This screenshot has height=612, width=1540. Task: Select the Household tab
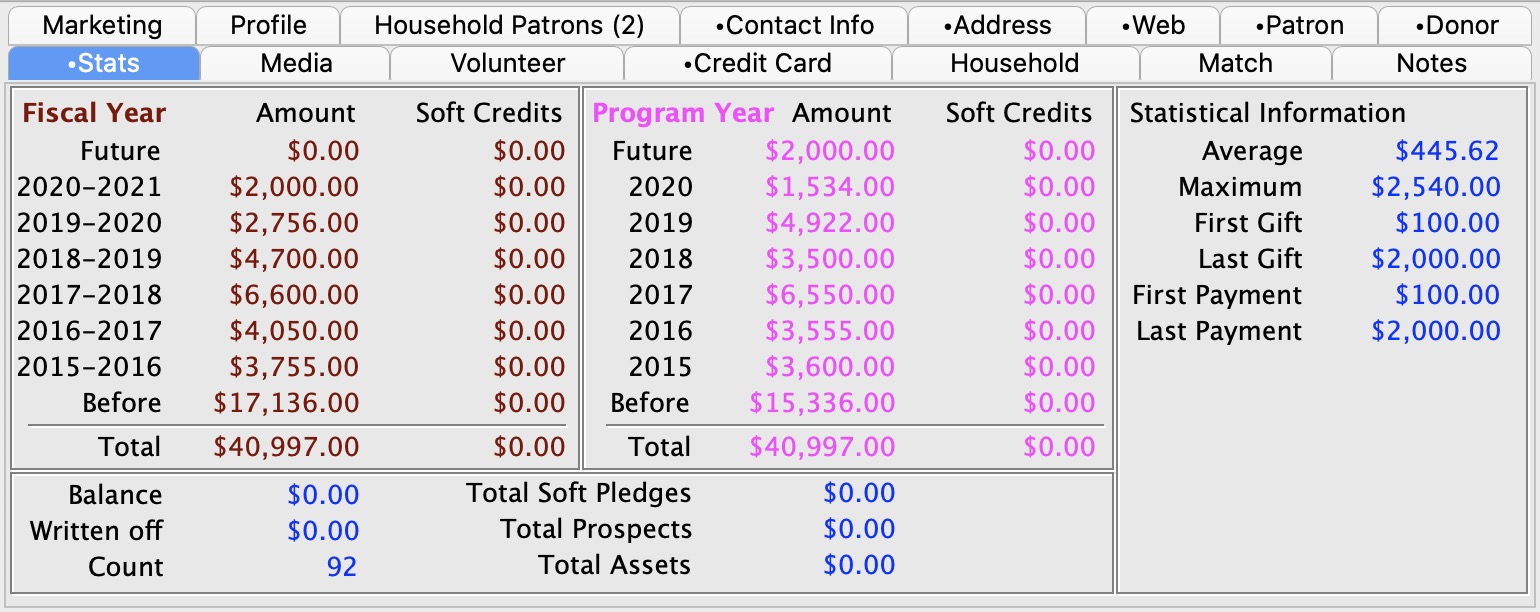[x=1014, y=63]
